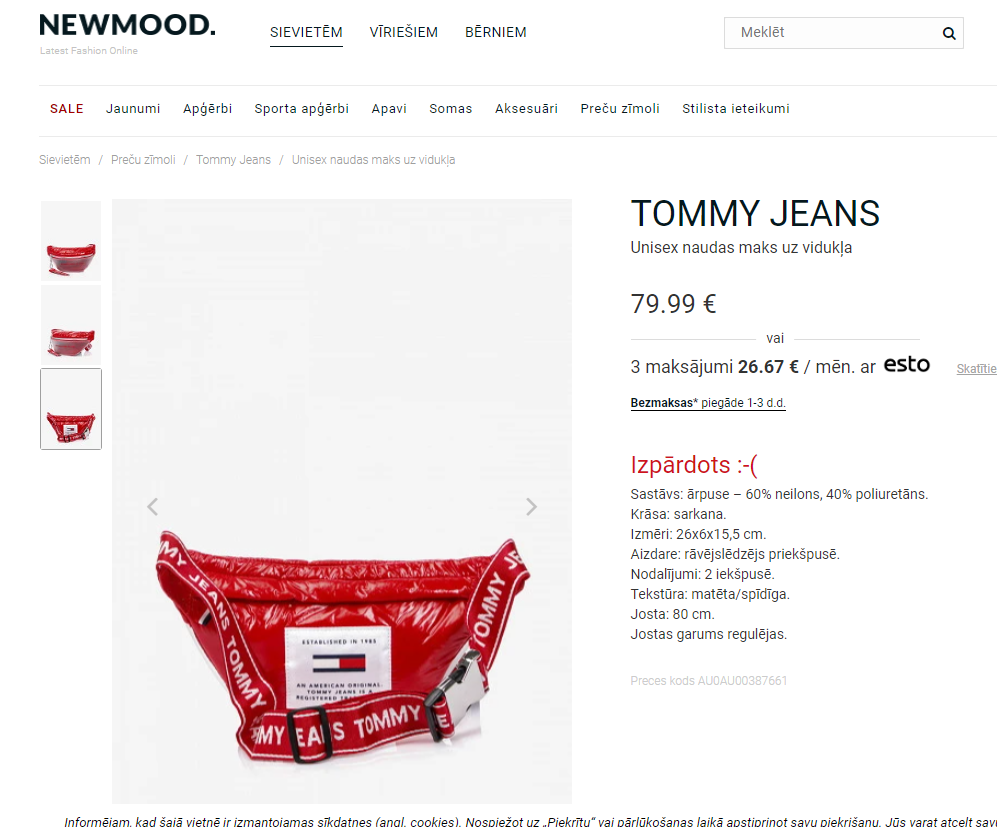Viewport: 997px width, 827px height.
Task: Focus the Meklēt search field
Action: [x=832, y=33]
